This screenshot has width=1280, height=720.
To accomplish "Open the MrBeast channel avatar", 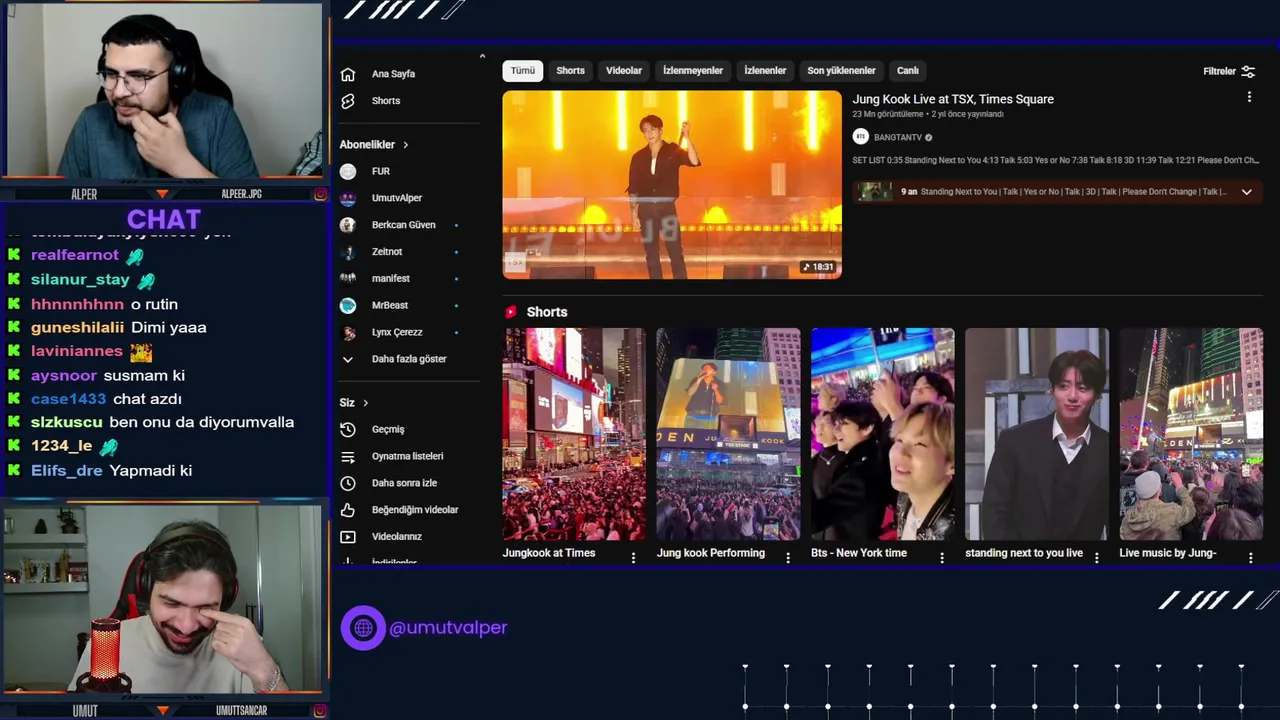I will tap(348, 305).
